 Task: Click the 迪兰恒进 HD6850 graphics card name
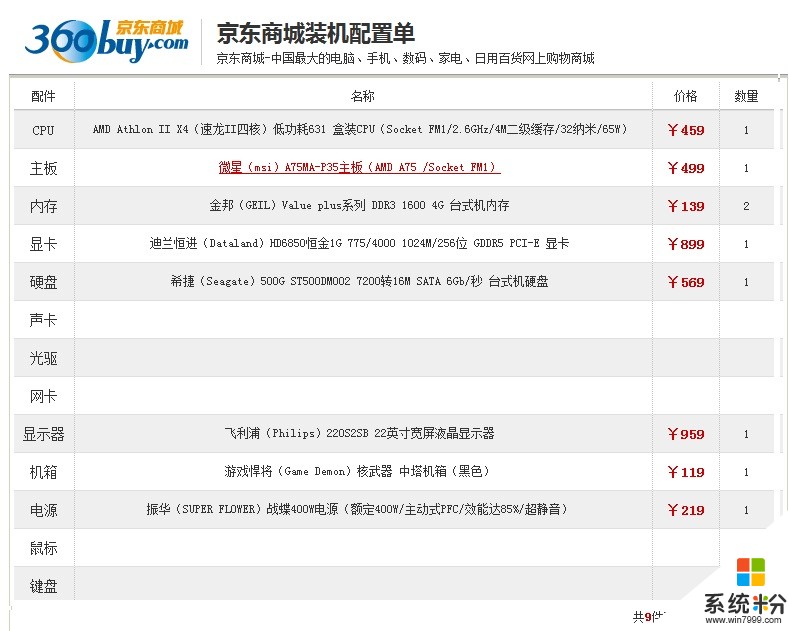(x=359, y=244)
